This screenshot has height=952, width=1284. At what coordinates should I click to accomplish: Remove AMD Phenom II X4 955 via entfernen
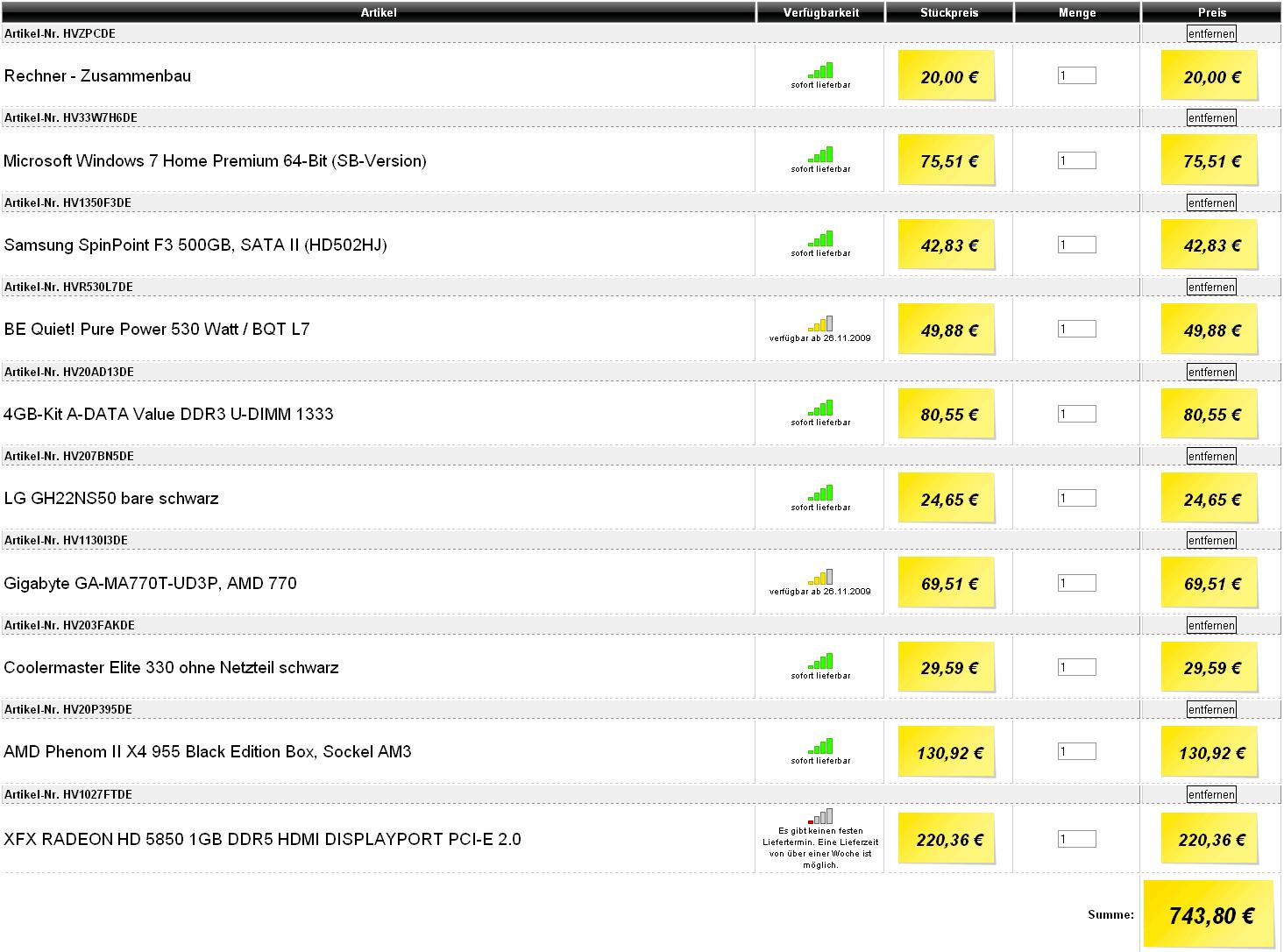click(x=1211, y=709)
